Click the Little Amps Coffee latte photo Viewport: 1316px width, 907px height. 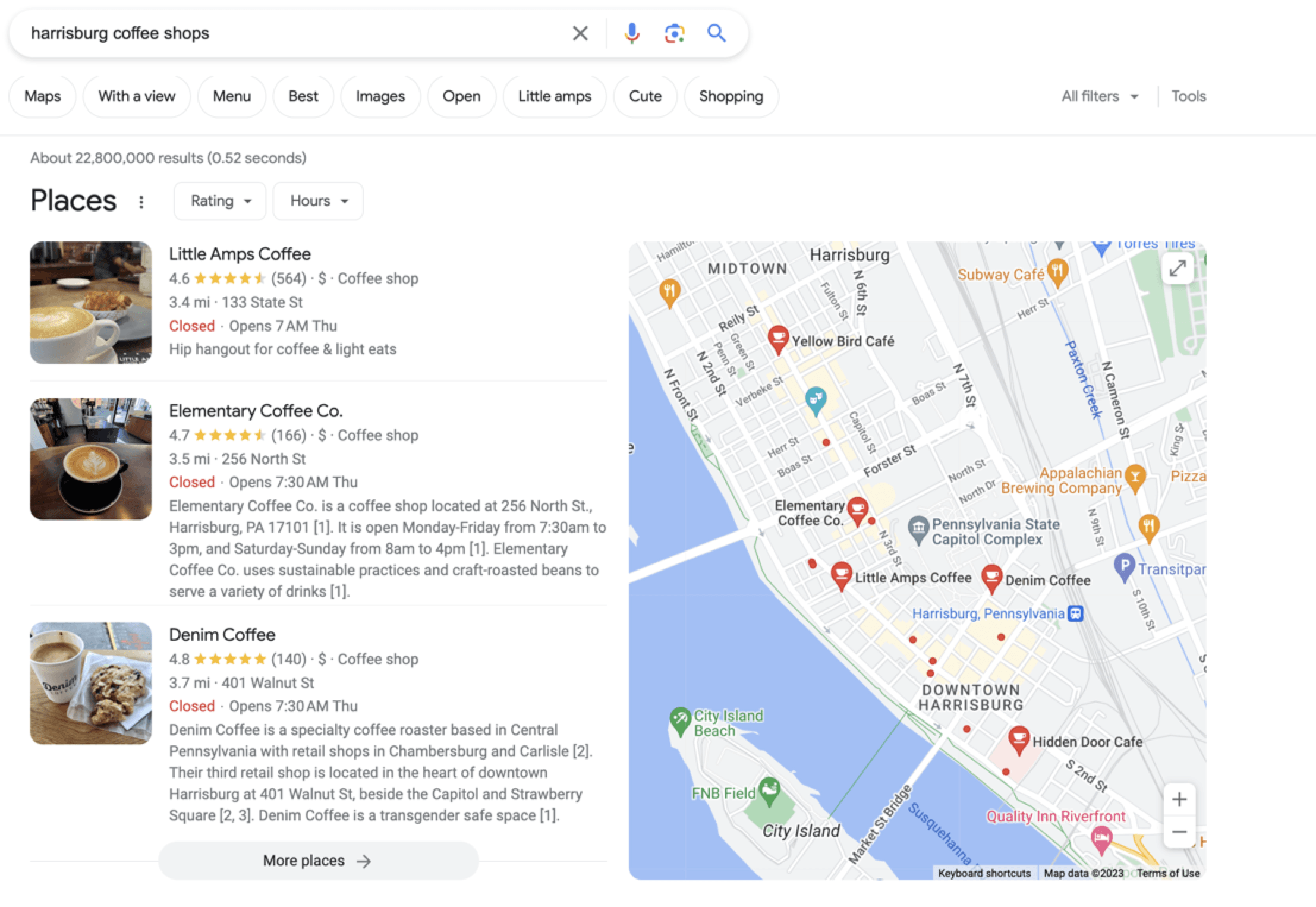point(91,303)
